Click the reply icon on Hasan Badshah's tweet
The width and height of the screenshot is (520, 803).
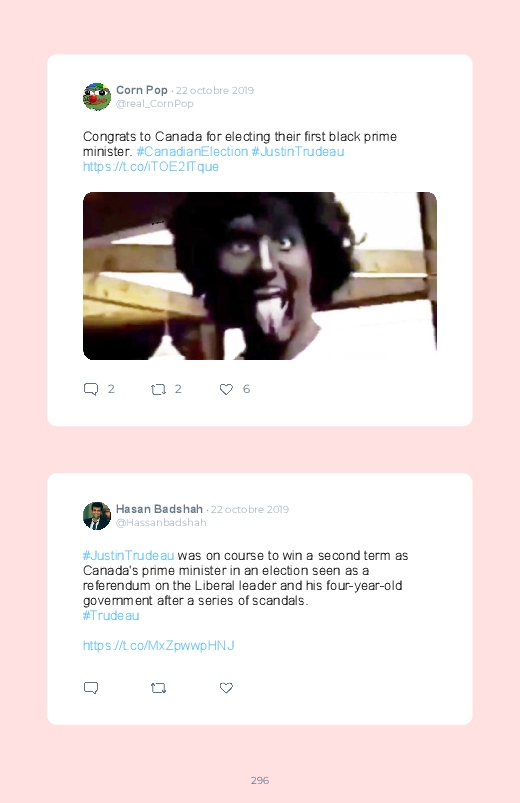click(x=91, y=688)
